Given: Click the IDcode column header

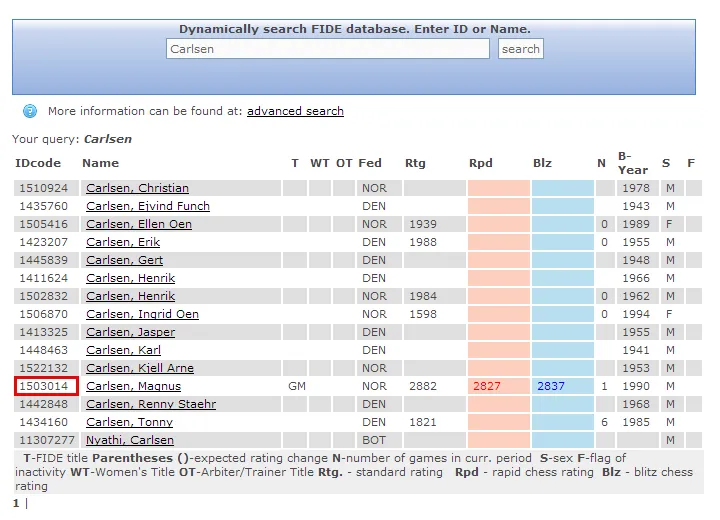Looking at the screenshot, I should click(38, 163).
